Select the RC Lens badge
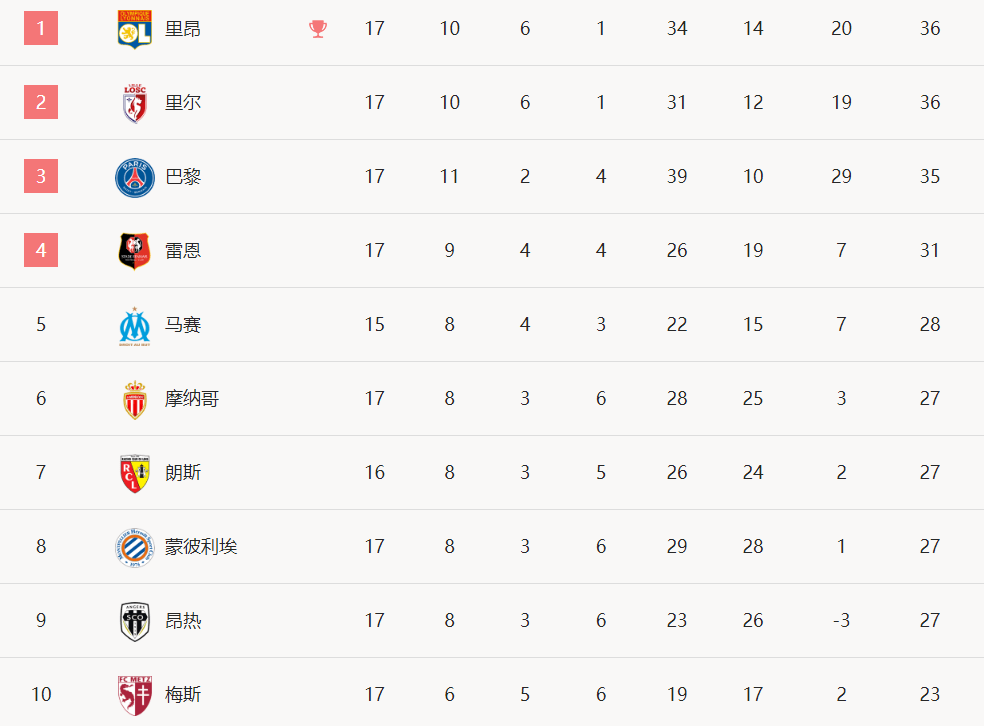The height and width of the screenshot is (726, 984). tap(135, 474)
